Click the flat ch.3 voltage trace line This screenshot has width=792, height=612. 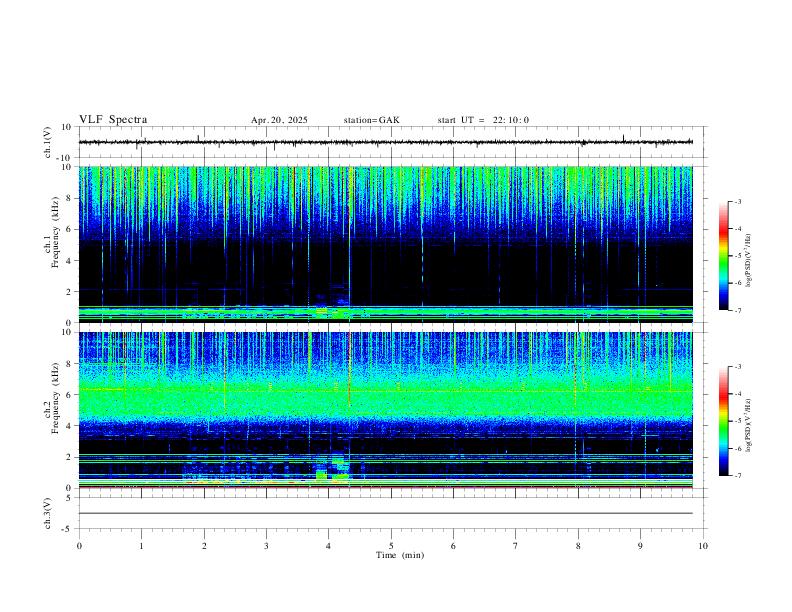386,513
